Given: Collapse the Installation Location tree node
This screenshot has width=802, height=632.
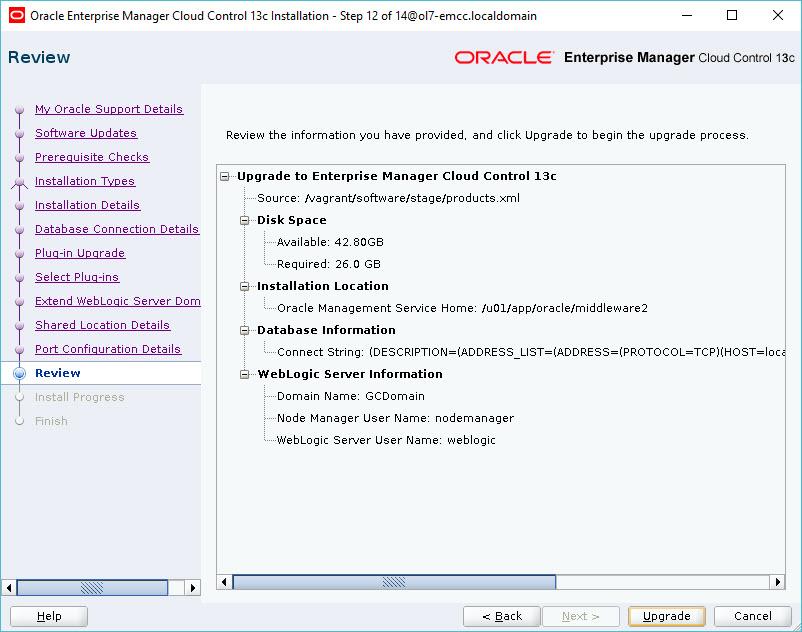Looking at the screenshot, I should [x=244, y=286].
